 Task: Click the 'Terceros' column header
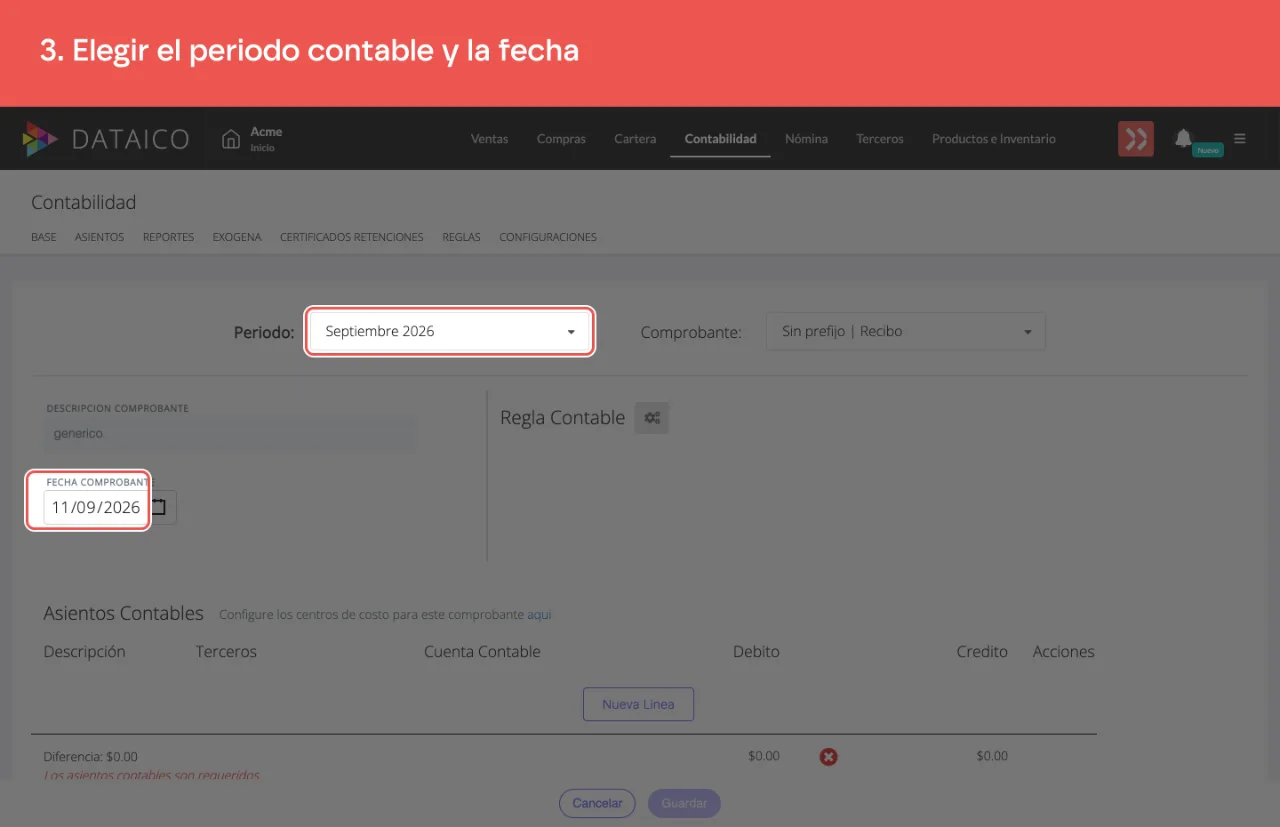[x=226, y=652]
